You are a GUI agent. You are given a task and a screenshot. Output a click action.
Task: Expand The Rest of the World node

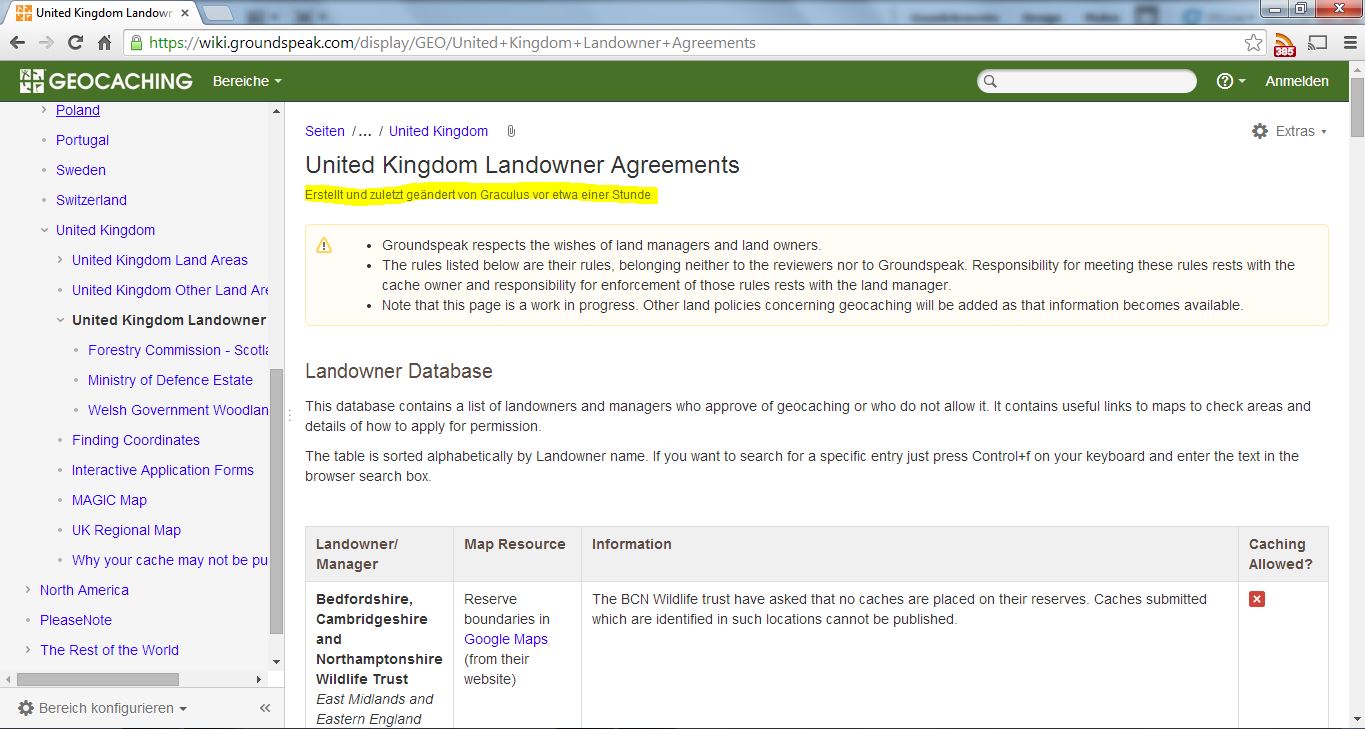tap(28, 650)
